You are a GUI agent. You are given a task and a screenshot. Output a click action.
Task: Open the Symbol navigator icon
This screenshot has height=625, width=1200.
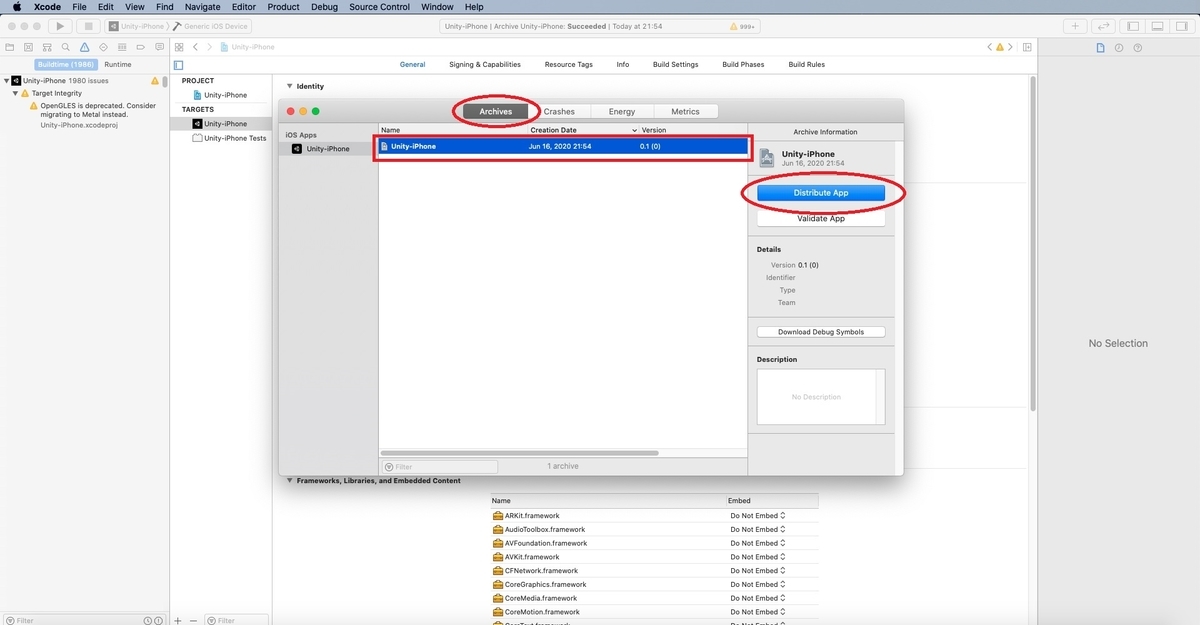tap(47, 47)
